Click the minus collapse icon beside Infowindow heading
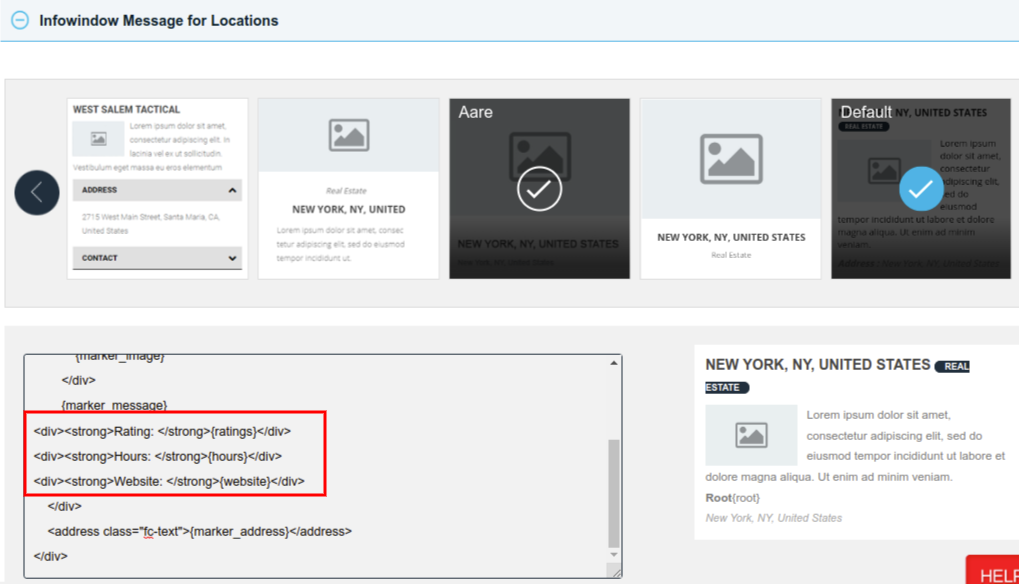Viewport: 1019px width, 584px height. (18, 20)
